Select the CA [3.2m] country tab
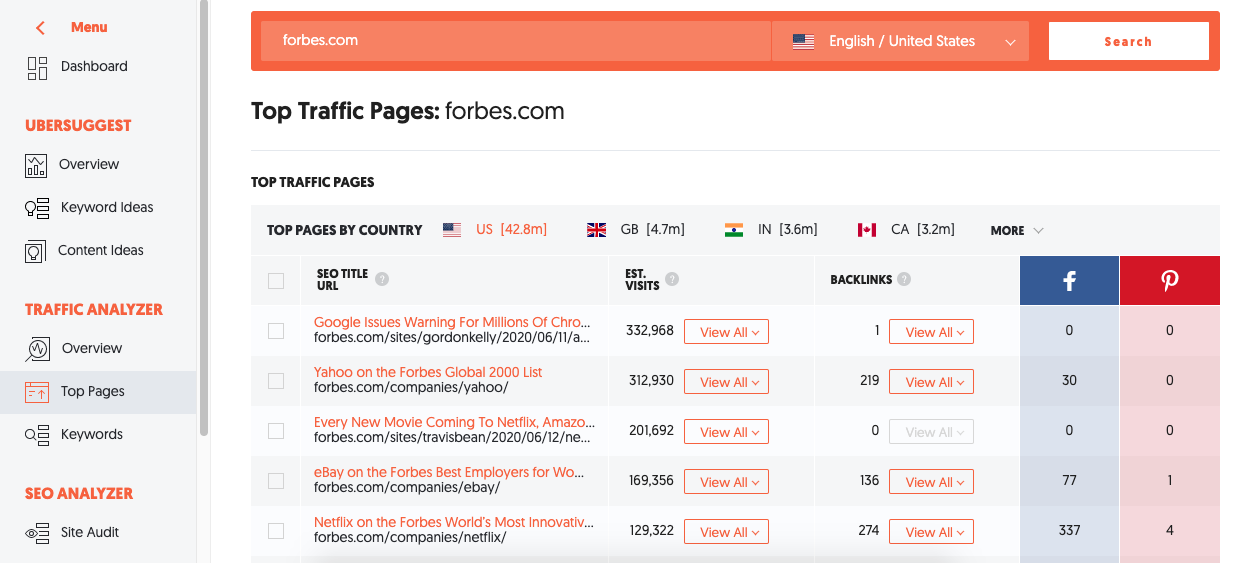 click(x=906, y=230)
